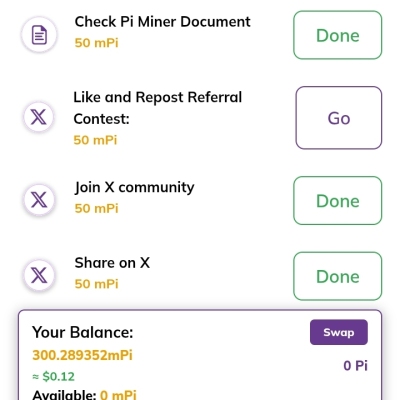Tap the X logo beside Join X community
This screenshot has height=400, width=400.
pos(39,200)
